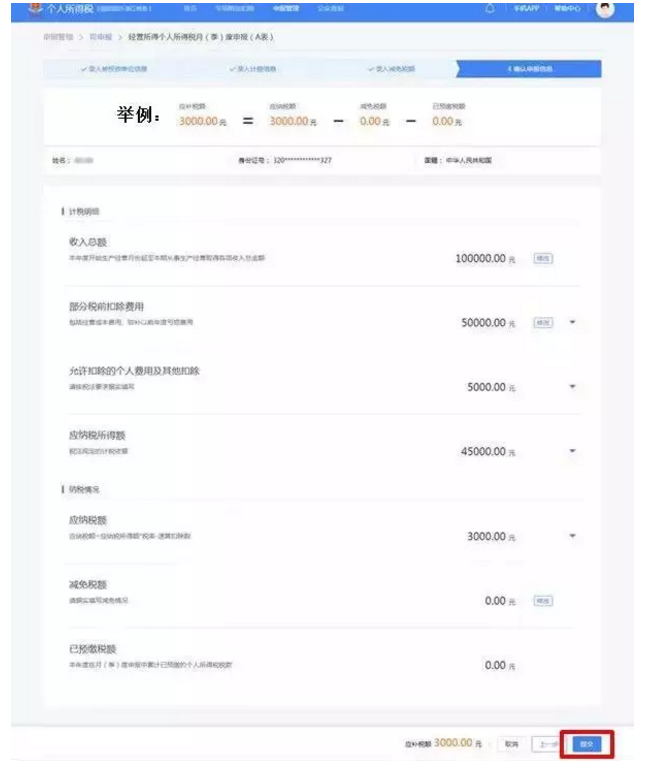Screen dimensions: 667x762
Task: Click 修改 button for 减免税额
Action: coord(543,601)
